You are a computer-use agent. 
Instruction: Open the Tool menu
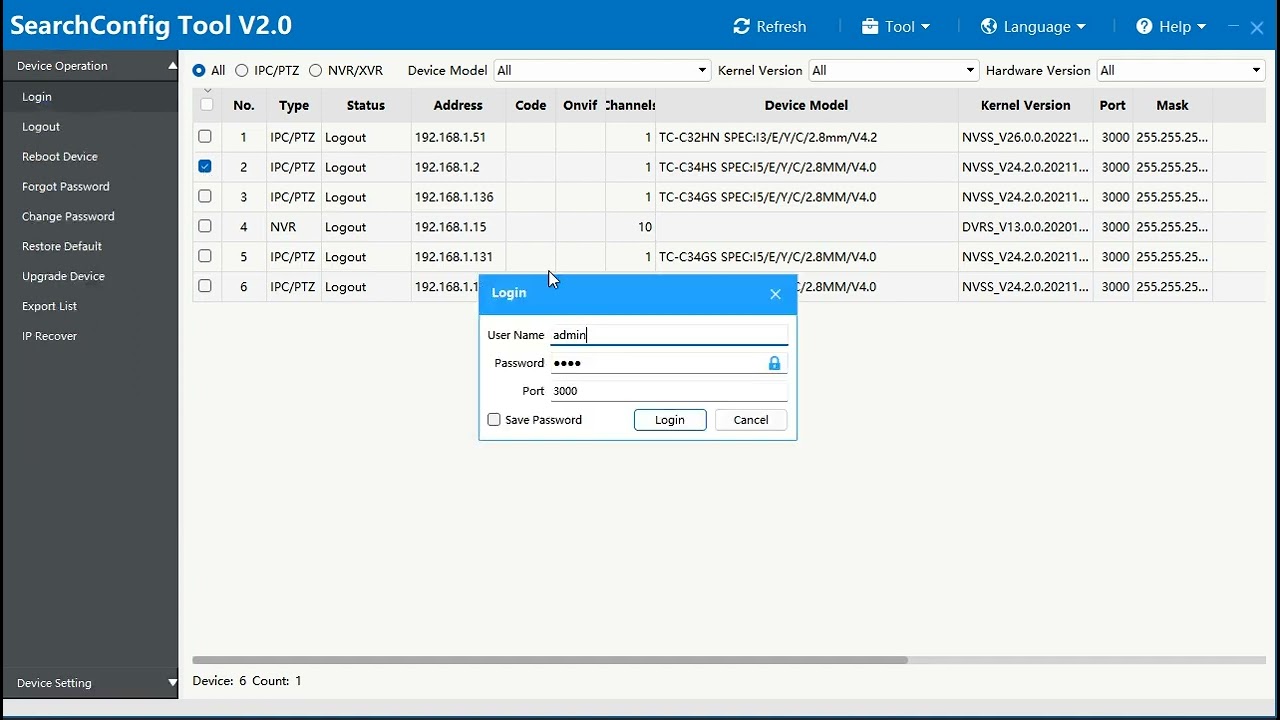pyautogui.click(x=895, y=27)
